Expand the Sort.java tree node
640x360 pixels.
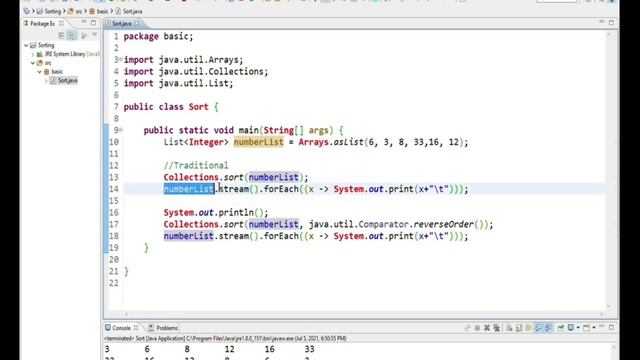[46, 81]
